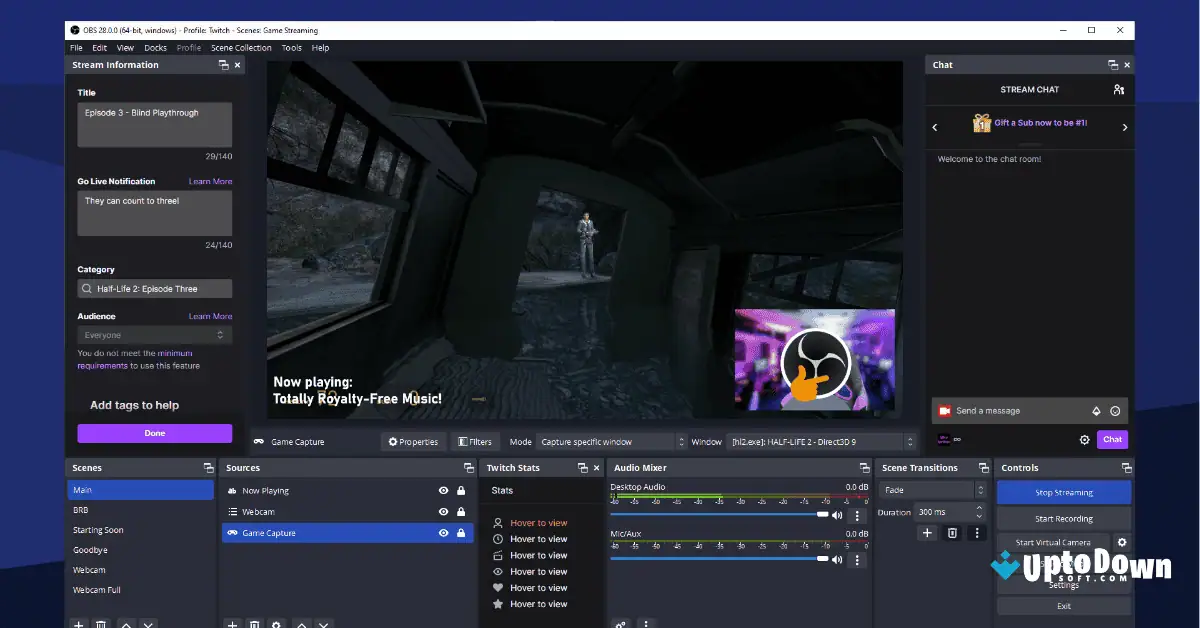Mute the Desktop Audio track
The image size is (1200, 628).
point(837,515)
